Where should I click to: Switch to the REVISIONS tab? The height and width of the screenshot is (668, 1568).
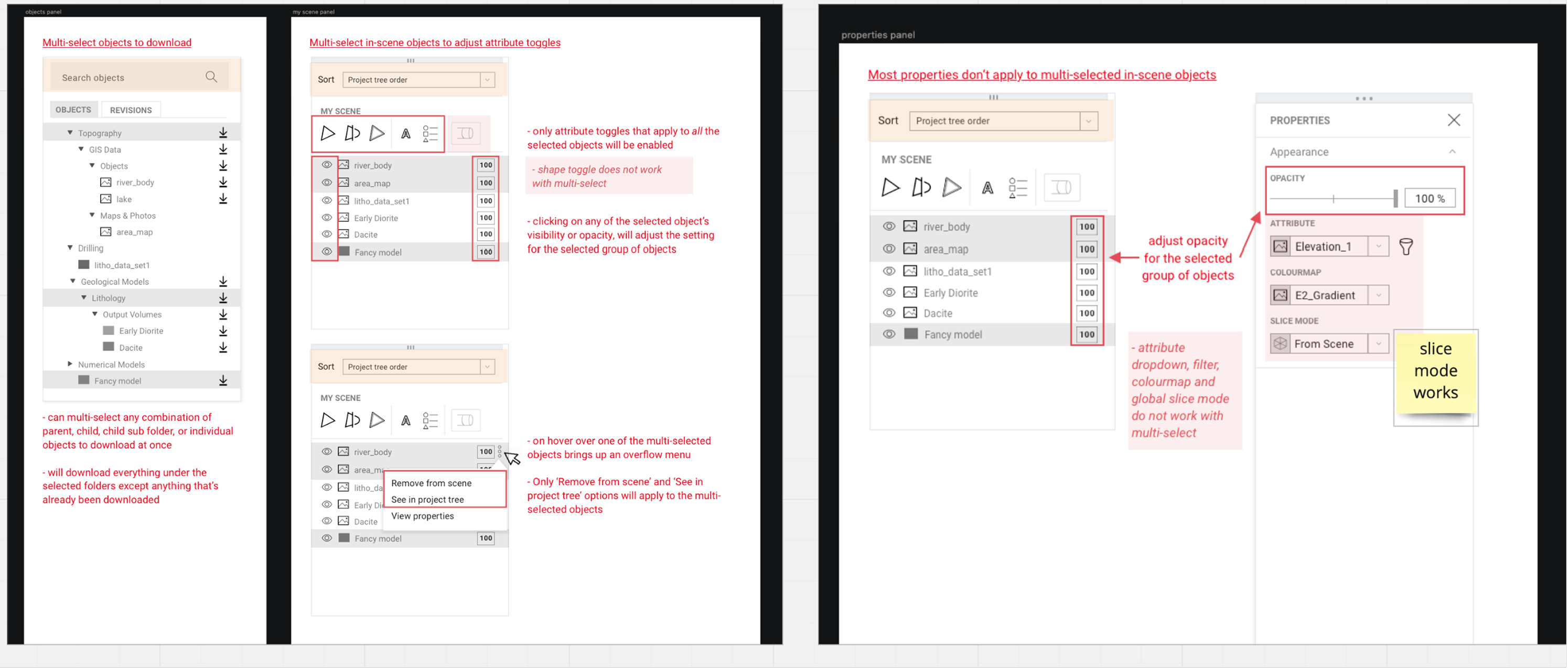(x=131, y=110)
